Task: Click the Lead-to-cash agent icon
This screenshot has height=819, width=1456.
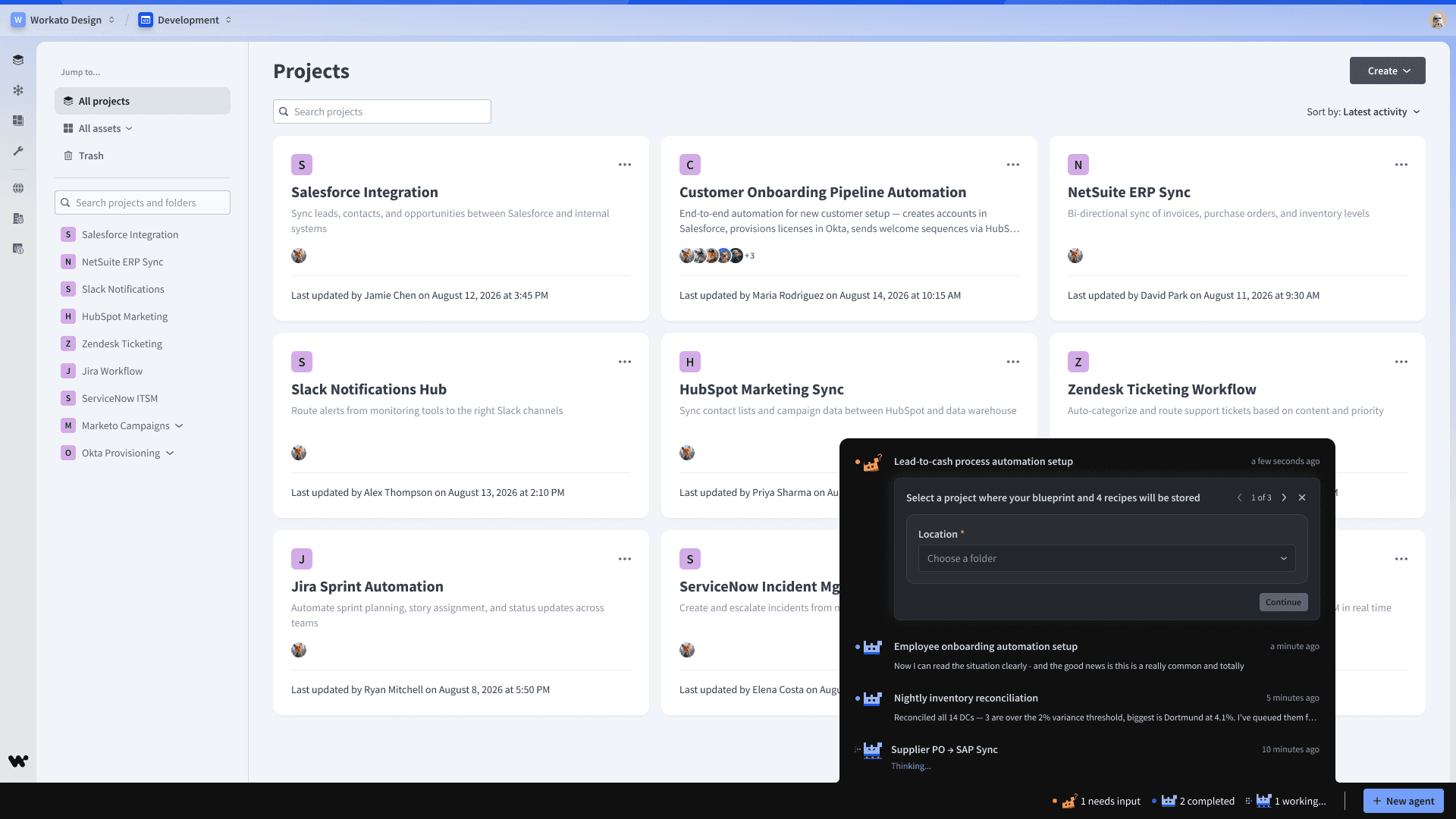Action: 872,463
